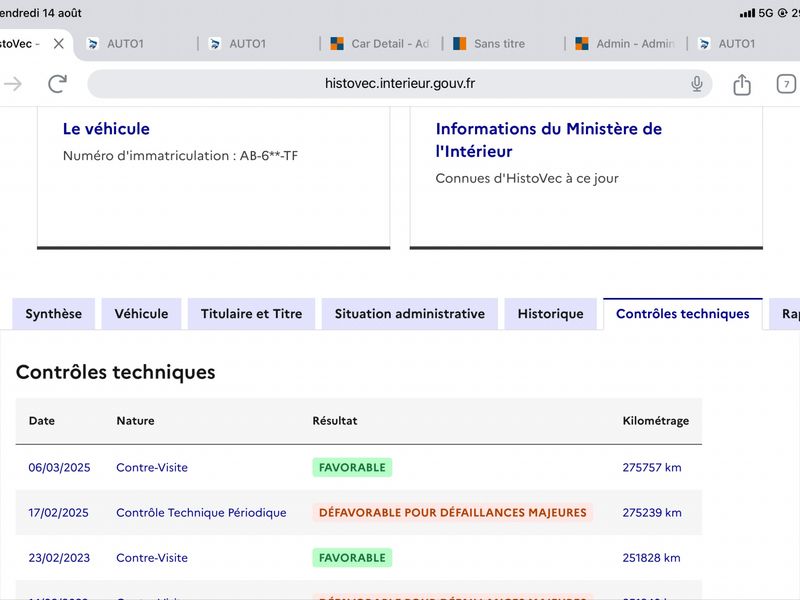Click the Contrôles techniques section heading
Viewport: 800px width, 600px height.
click(x=116, y=372)
